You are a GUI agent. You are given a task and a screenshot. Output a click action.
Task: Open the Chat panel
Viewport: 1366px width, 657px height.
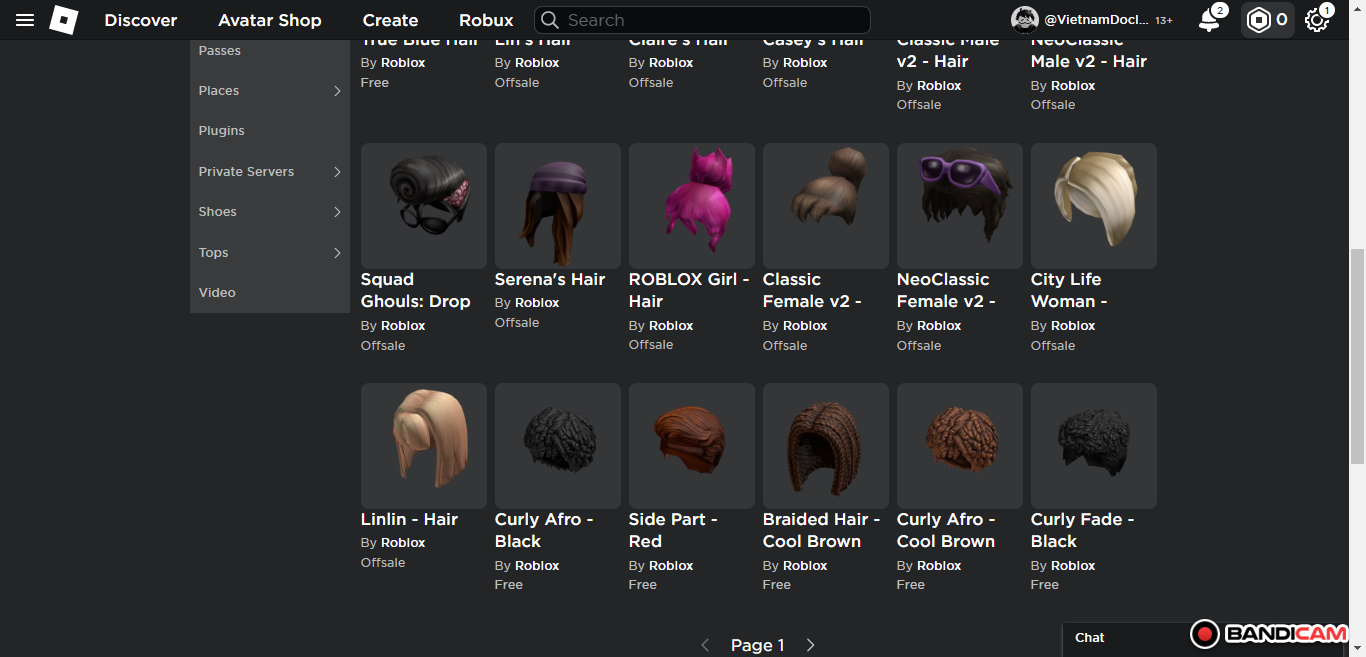click(1090, 637)
